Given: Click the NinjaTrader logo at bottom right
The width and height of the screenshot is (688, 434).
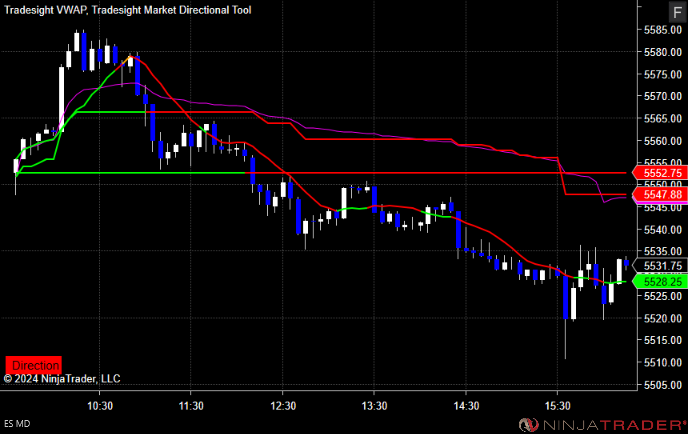Looking at the screenshot, I should pyautogui.click(x=602, y=424).
